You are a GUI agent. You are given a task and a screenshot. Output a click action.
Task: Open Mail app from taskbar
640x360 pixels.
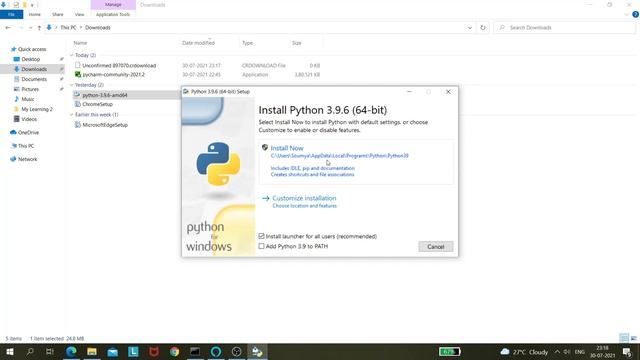pyautogui.click(x=113, y=351)
